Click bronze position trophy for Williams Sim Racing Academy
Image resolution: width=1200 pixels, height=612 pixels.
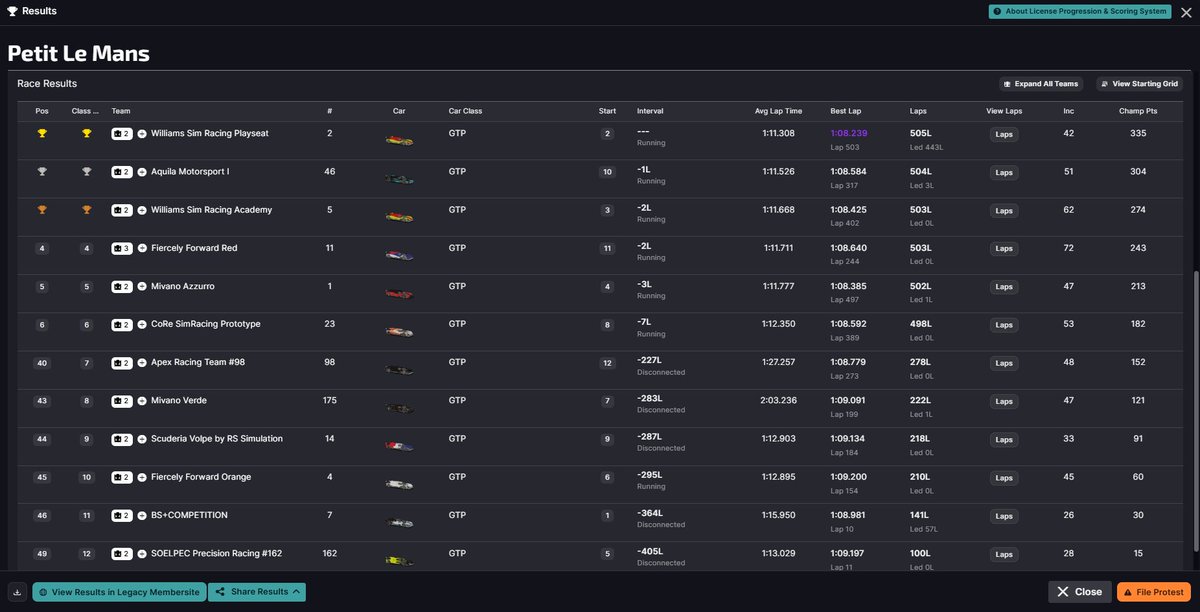coord(42,210)
